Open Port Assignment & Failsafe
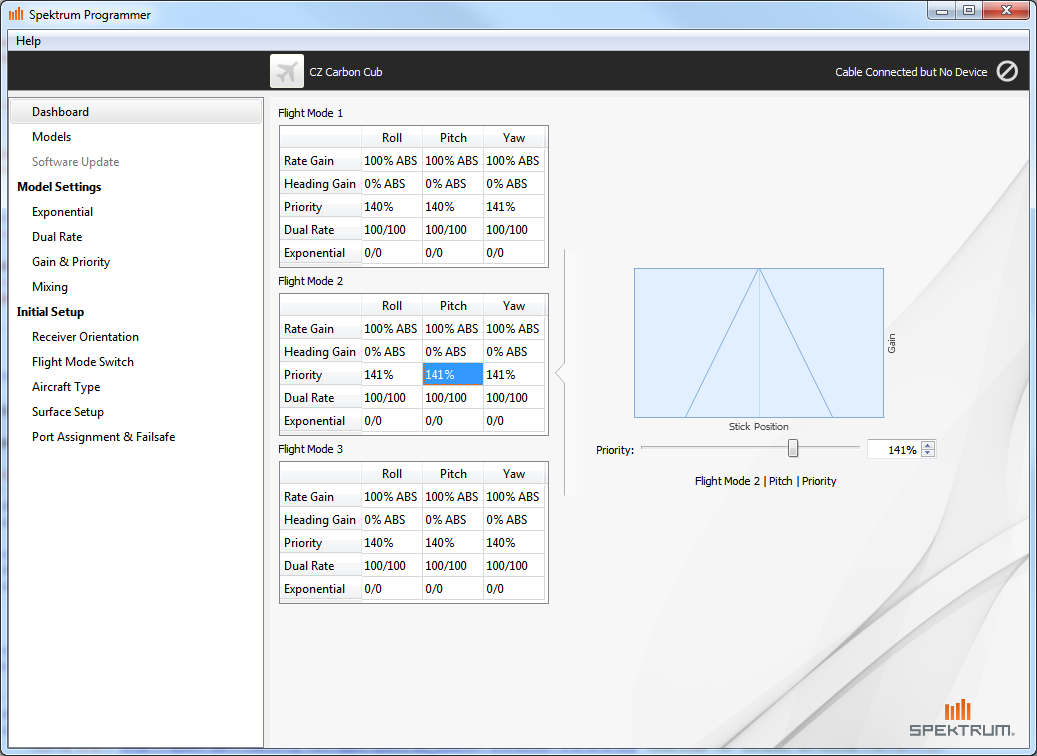 click(x=103, y=437)
